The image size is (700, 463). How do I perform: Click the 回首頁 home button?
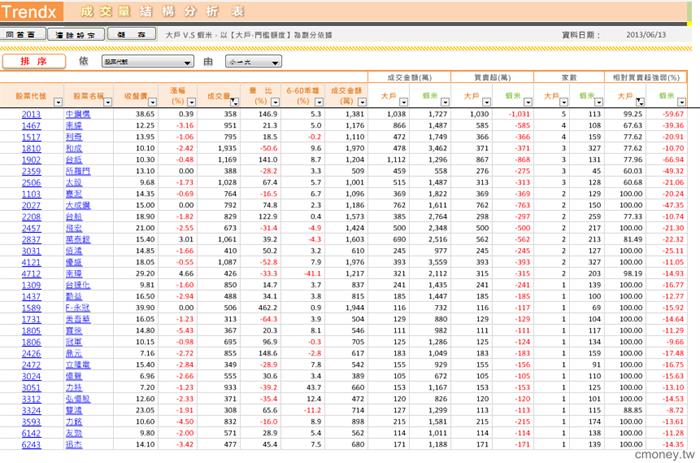pos(21,33)
